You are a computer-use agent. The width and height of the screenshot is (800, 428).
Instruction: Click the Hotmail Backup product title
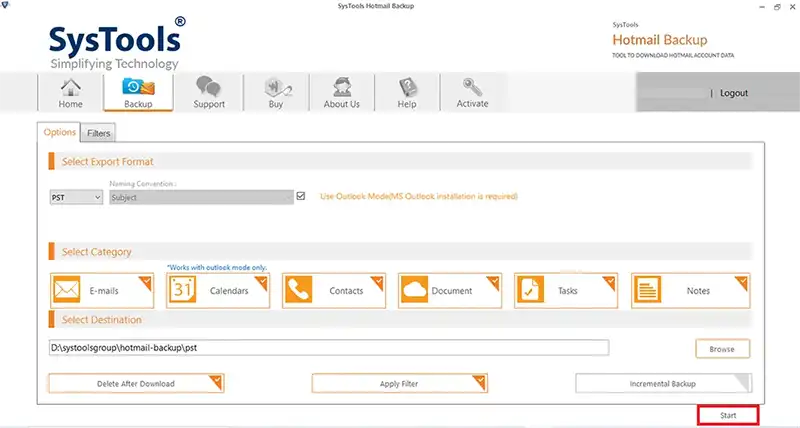point(660,40)
